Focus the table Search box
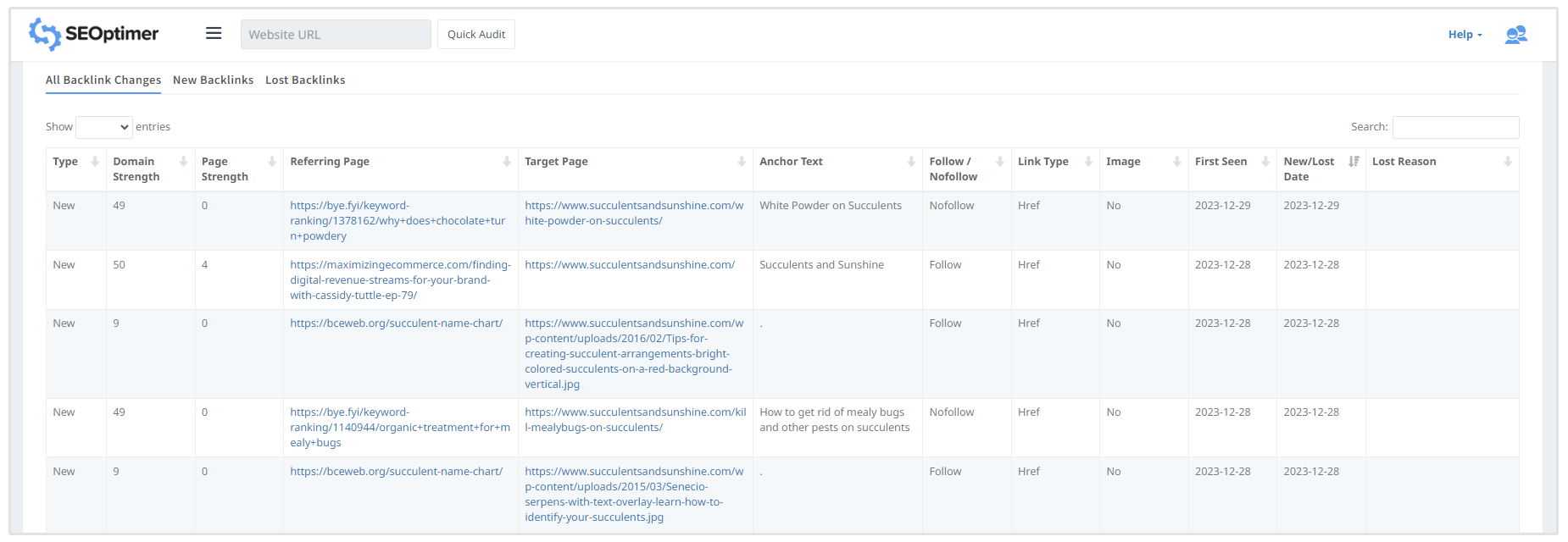1568x542 pixels. [1455, 127]
